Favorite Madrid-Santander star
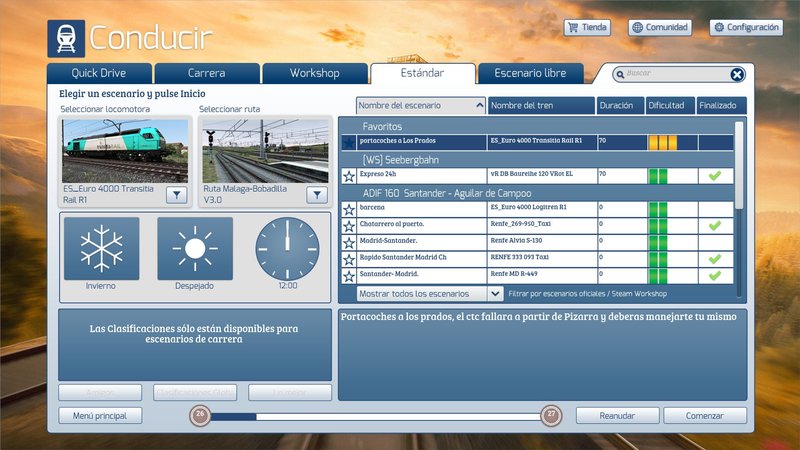 click(349, 243)
